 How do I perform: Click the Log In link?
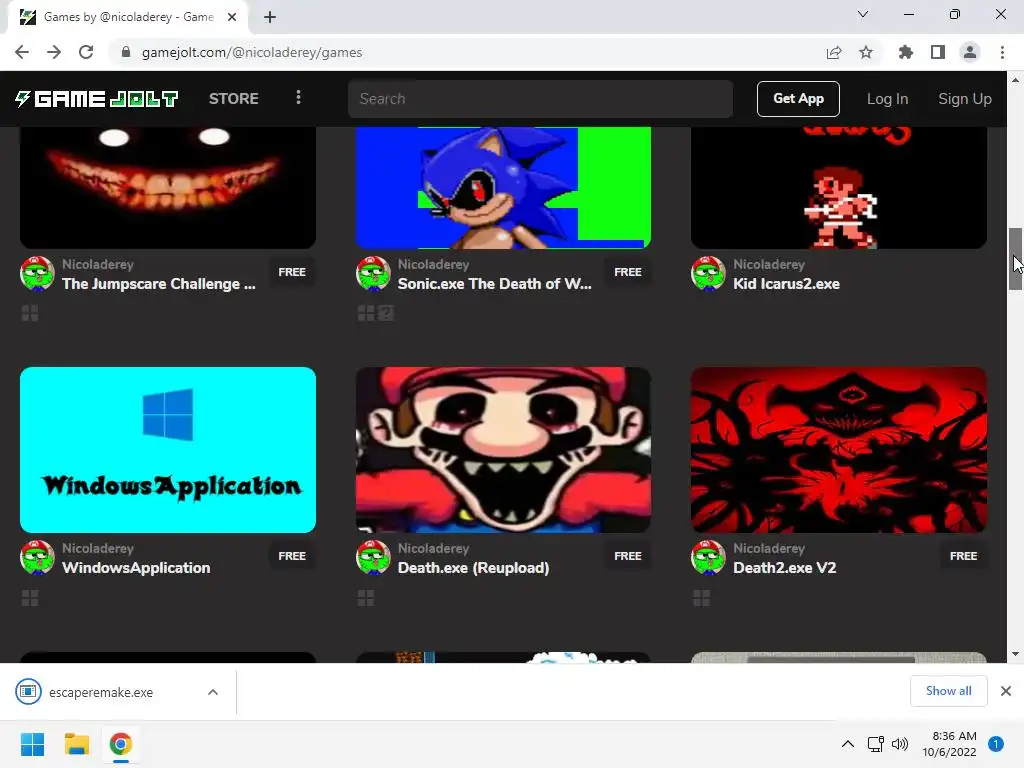(887, 99)
